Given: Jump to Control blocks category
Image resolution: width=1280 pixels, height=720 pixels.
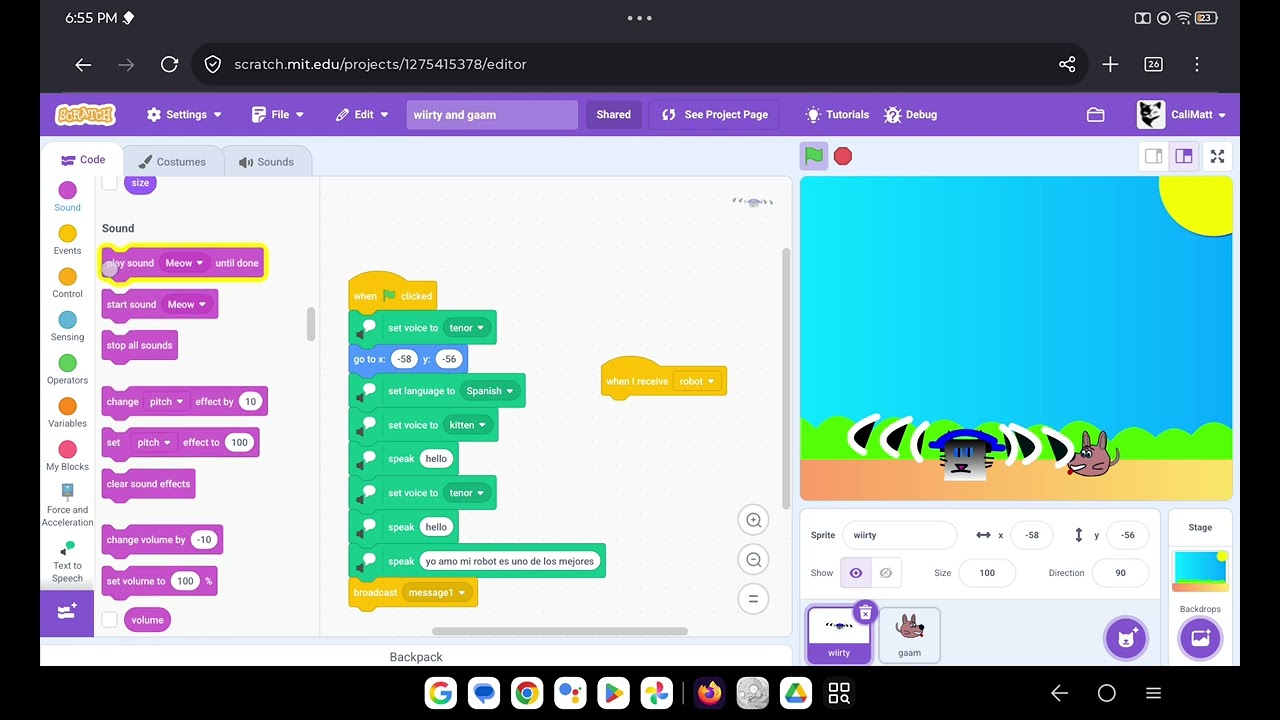Looking at the screenshot, I should coord(67,283).
